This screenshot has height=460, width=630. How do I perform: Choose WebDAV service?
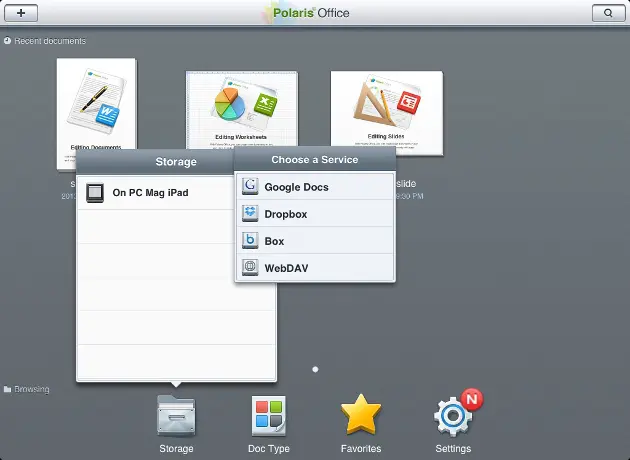coord(315,268)
